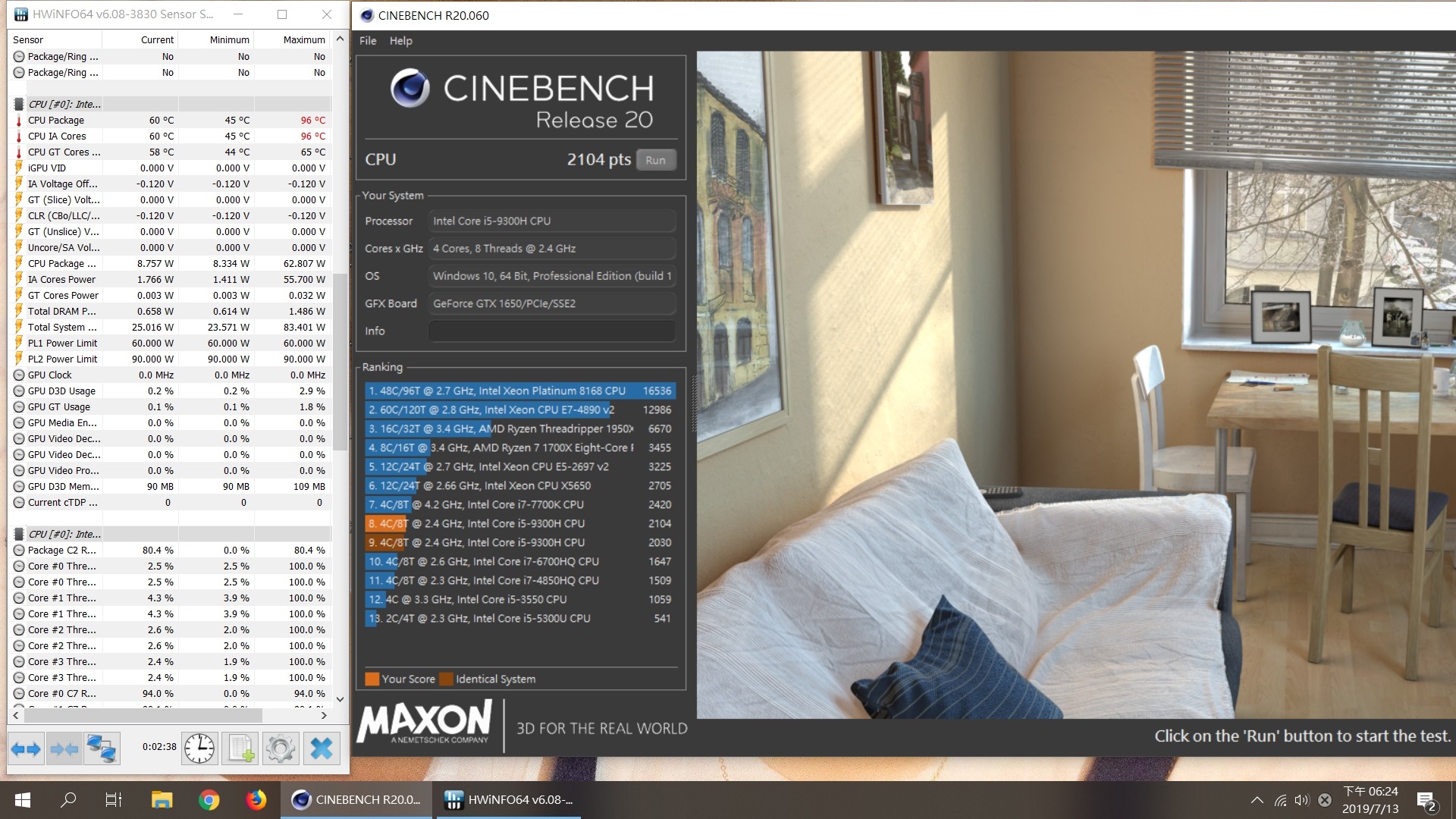Click the brown Identical System legend swatch
This screenshot has width=1456, height=819.
coord(446,679)
